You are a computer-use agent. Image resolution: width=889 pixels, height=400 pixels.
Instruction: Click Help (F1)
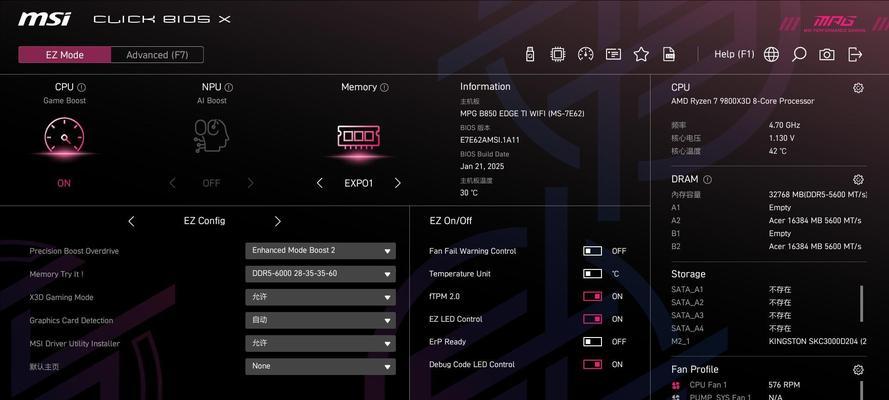pos(734,54)
